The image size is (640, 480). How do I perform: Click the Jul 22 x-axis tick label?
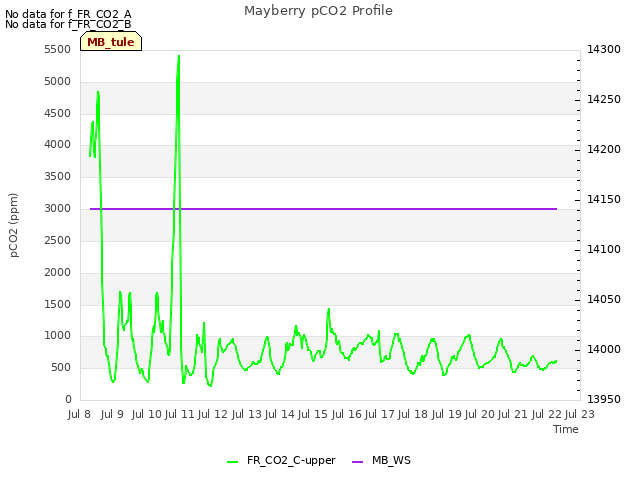point(547,415)
